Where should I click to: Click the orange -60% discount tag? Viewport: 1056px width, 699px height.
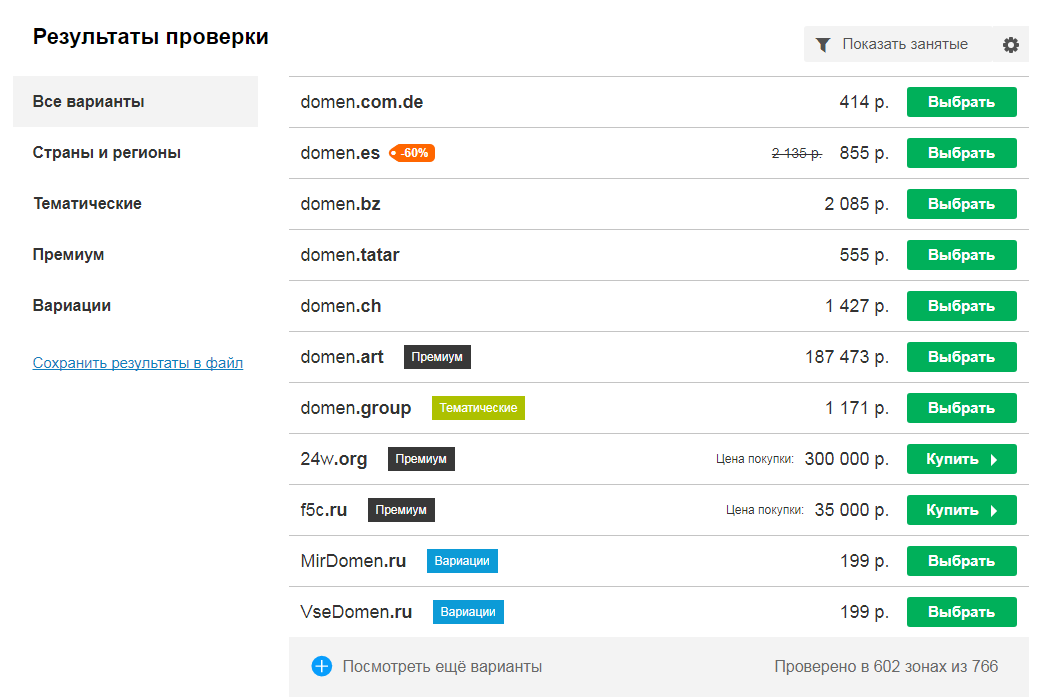[x=413, y=153]
